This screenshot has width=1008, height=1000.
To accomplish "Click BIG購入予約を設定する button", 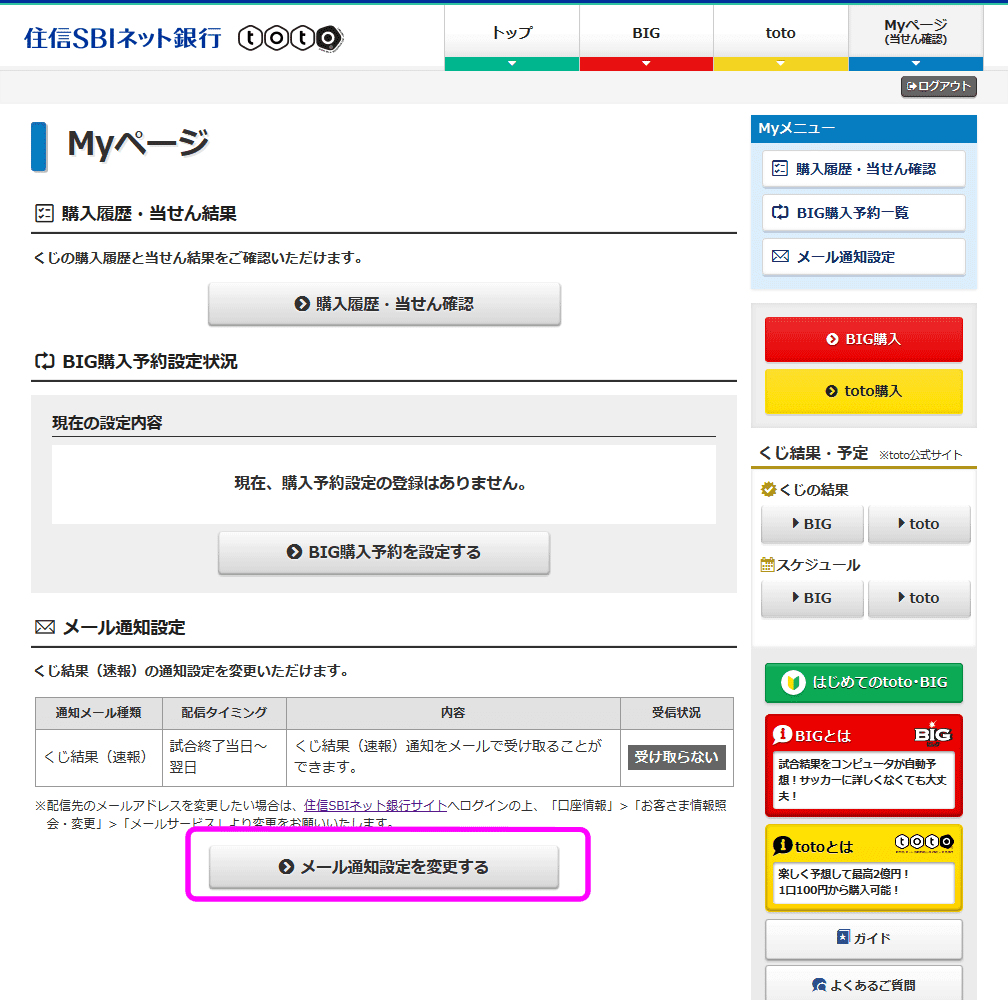I will (384, 552).
